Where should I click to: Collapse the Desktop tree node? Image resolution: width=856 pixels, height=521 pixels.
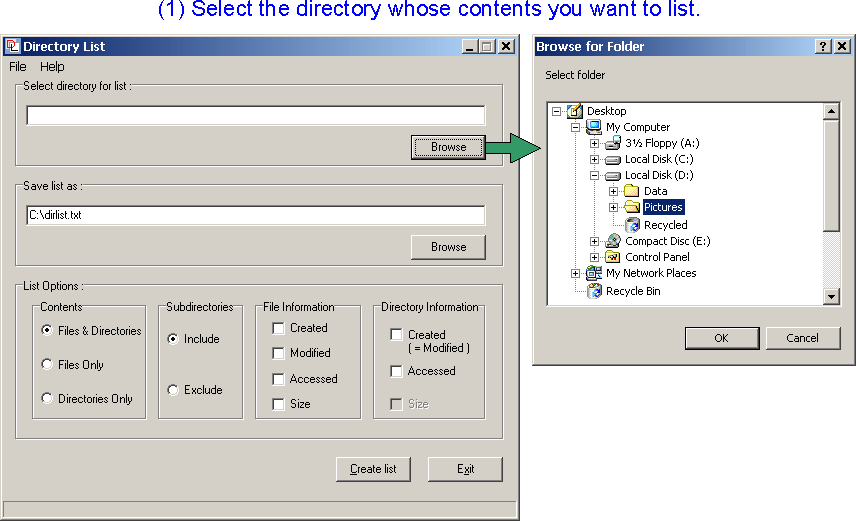pyautogui.click(x=556, y=111)
